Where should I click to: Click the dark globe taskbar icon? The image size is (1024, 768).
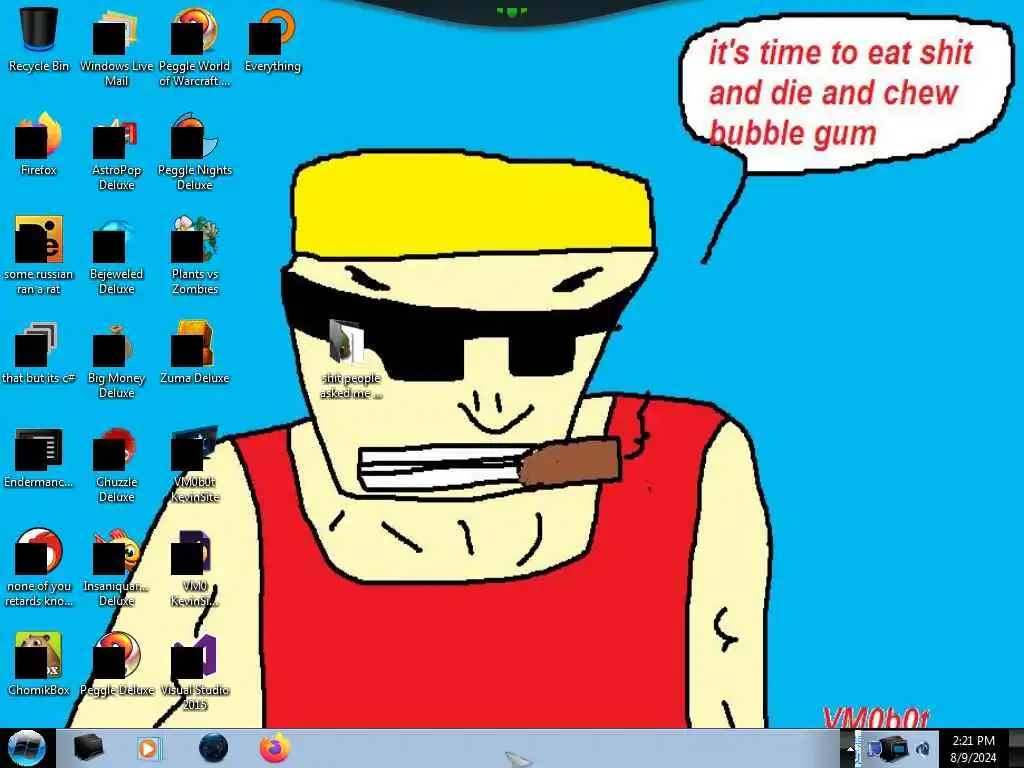[213, 748]
